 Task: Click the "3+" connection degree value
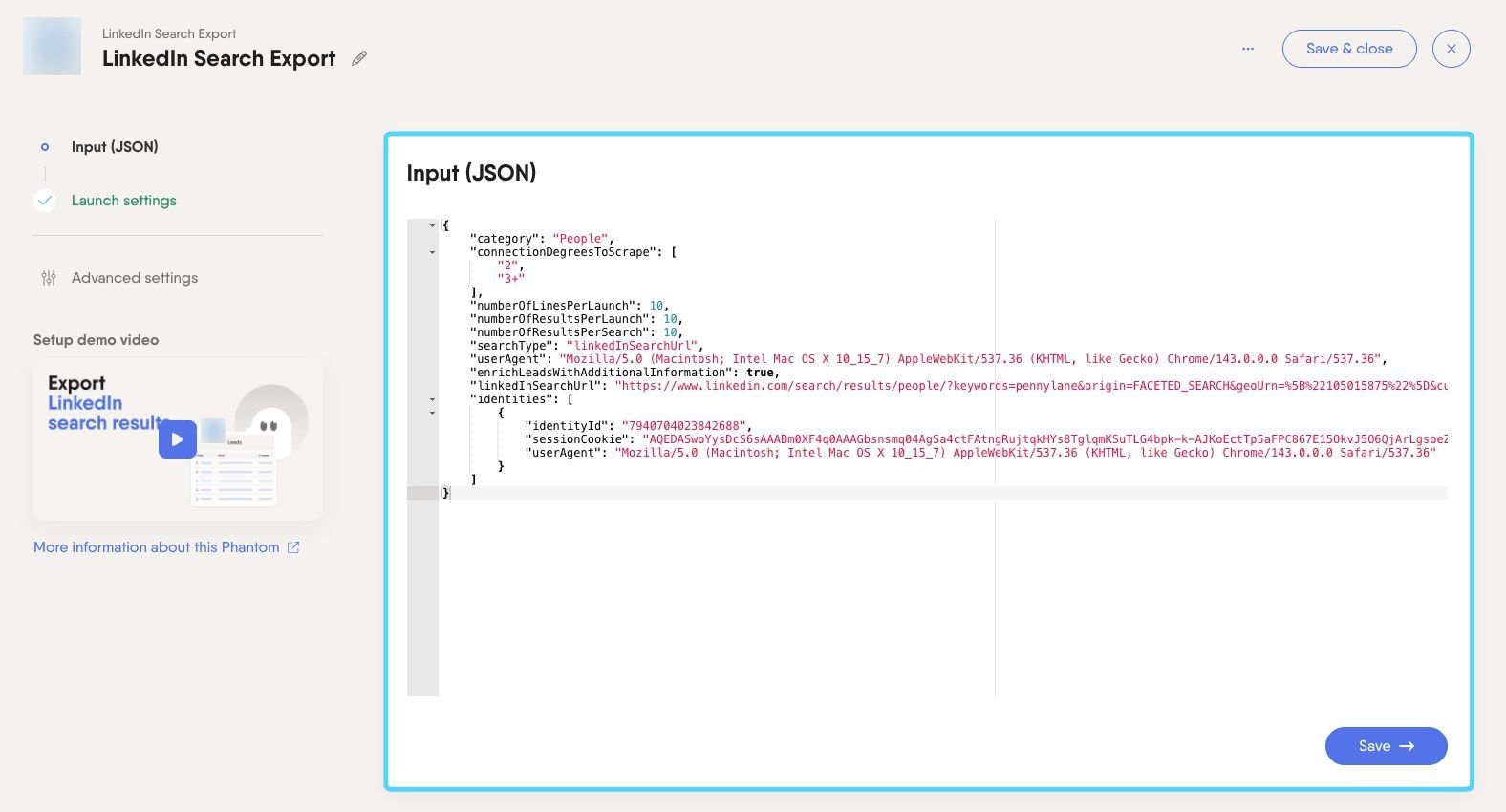(x=511, y=279)
